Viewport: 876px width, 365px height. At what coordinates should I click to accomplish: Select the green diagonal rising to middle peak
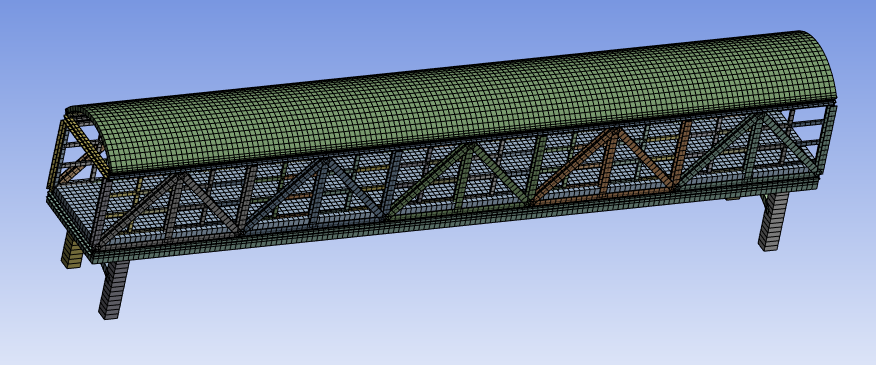(x=430, y=180)
